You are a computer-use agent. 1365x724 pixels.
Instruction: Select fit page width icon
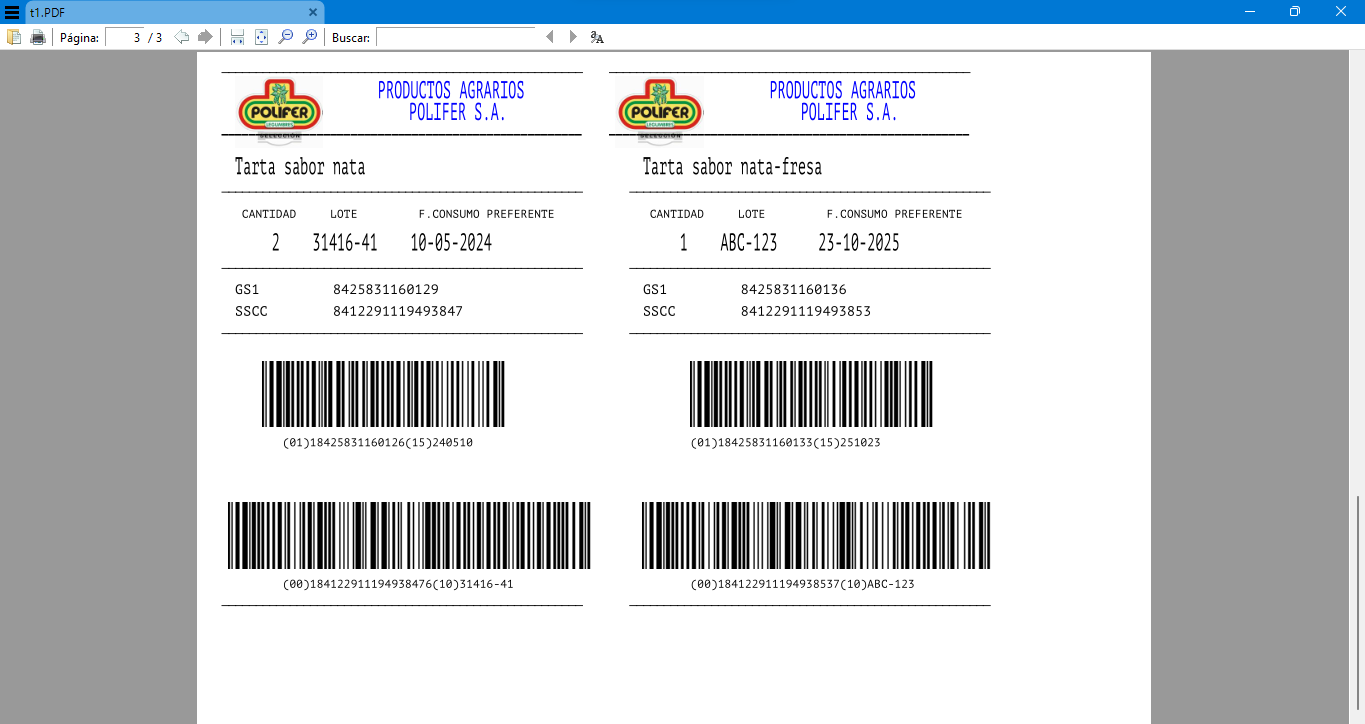coord(237,37)
